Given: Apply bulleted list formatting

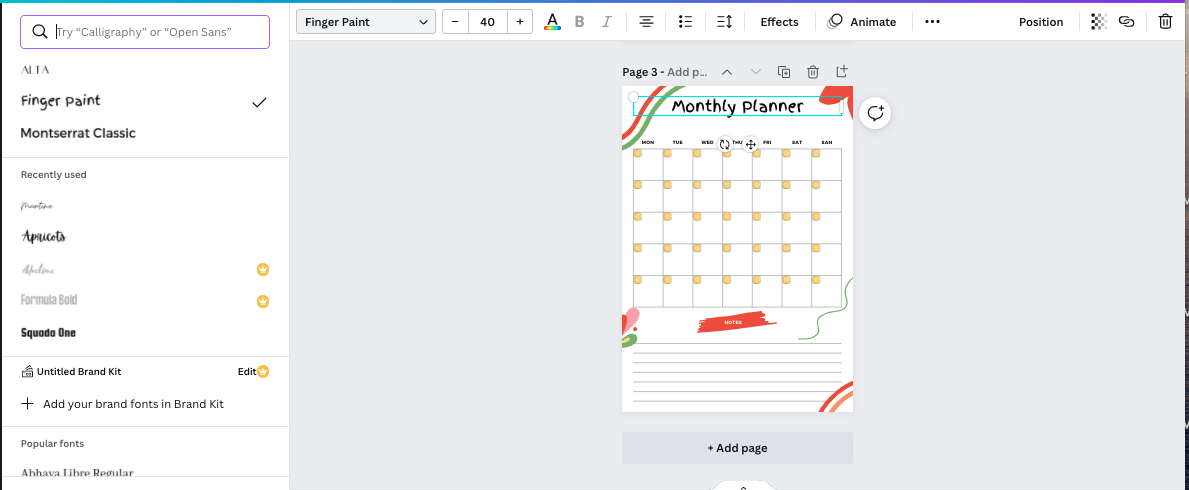Looking at the screenshot, I should 685,22.
